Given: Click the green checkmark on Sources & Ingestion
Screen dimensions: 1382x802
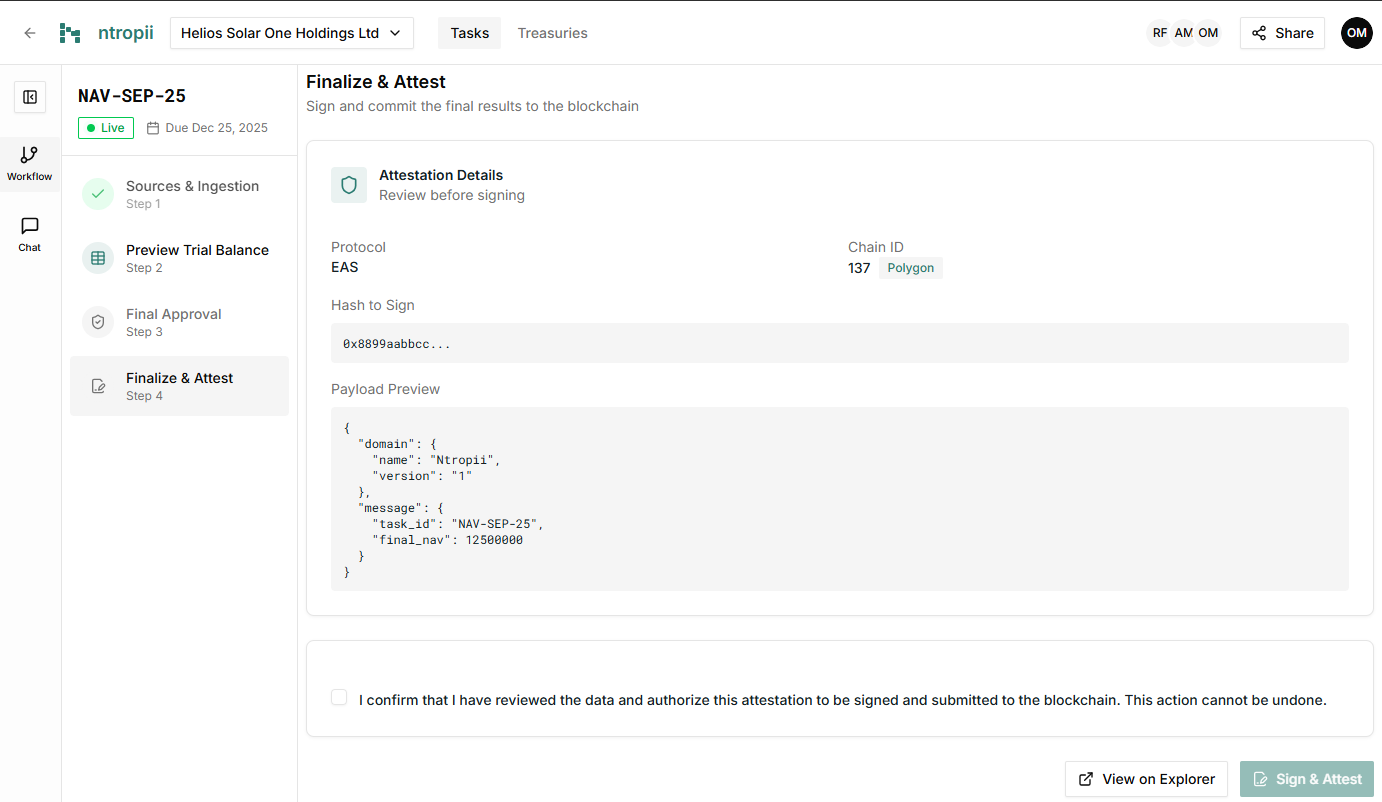Looking at the screenshot, I should 97,193.
